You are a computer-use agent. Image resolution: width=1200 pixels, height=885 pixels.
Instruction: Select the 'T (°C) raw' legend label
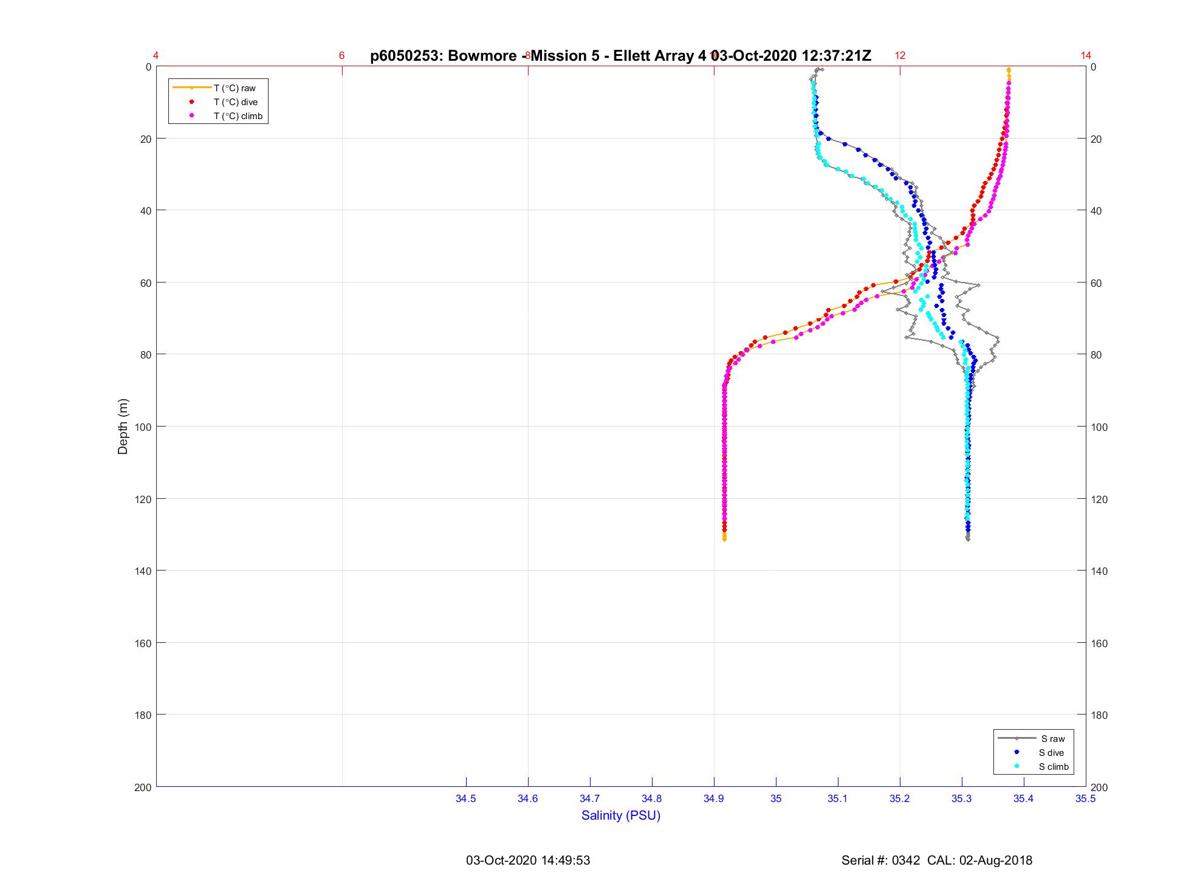[235, 88]
